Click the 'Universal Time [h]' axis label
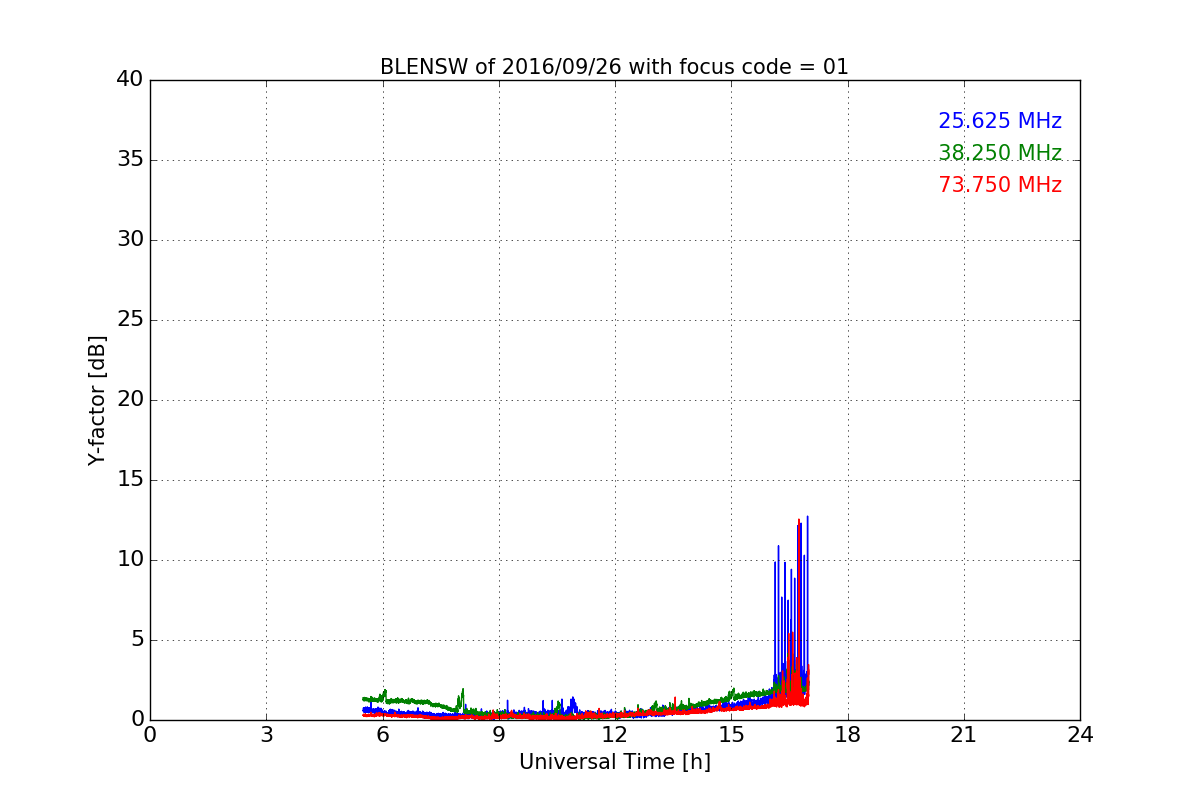The height and width of the screenshot is (800, 1200). 615,762
